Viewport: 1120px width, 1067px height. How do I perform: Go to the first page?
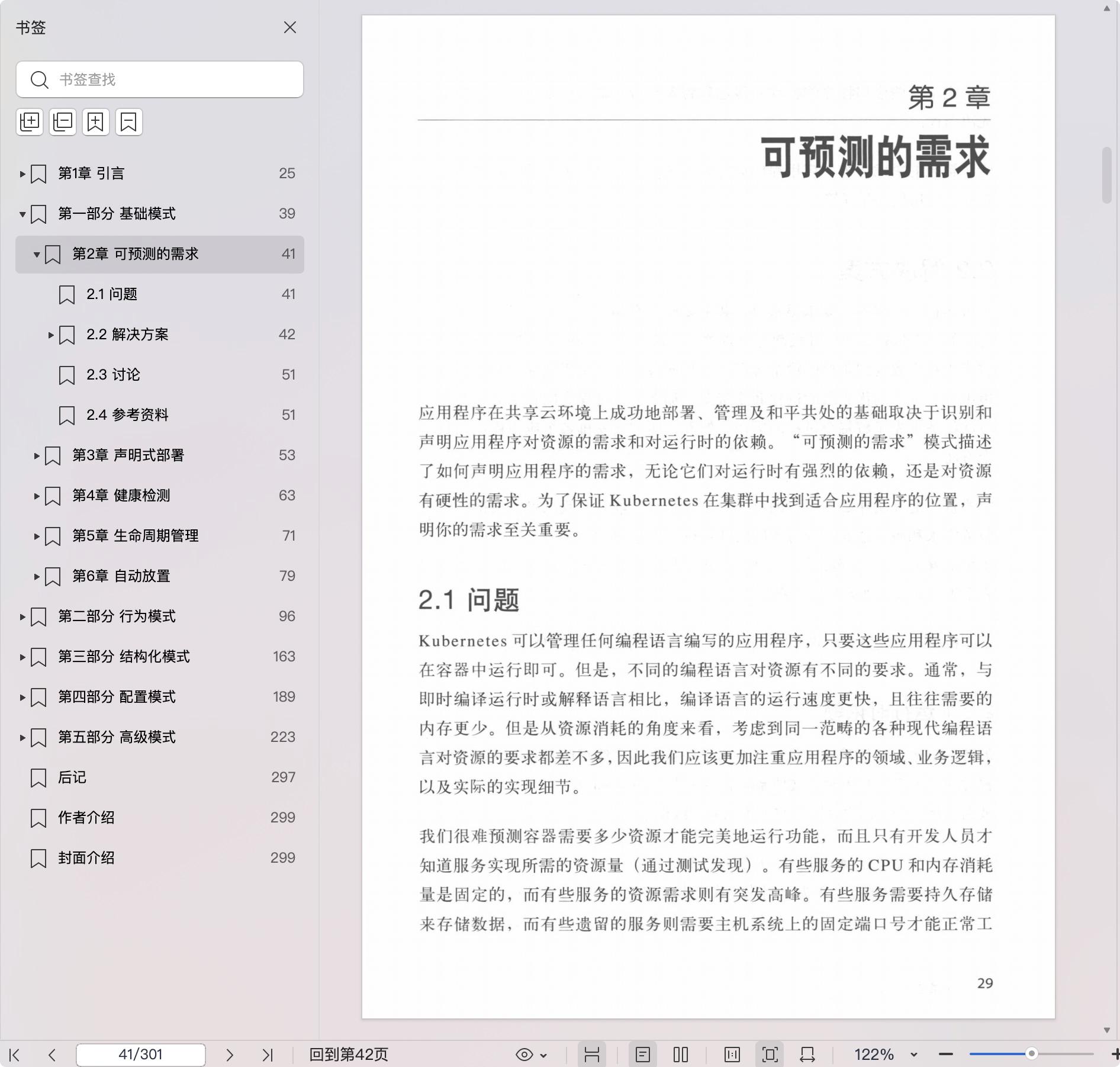(15, 1055)
